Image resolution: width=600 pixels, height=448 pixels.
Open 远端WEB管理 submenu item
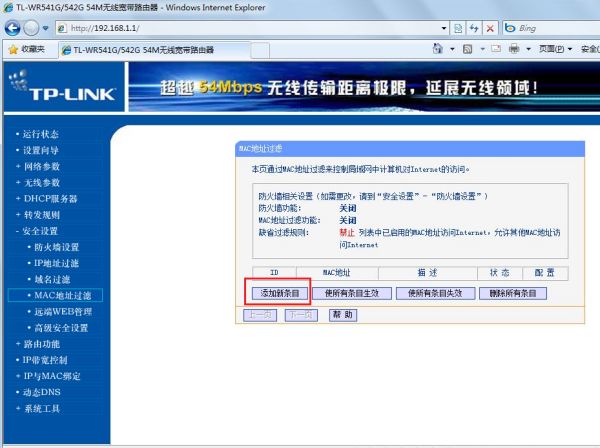pos(63,312)
